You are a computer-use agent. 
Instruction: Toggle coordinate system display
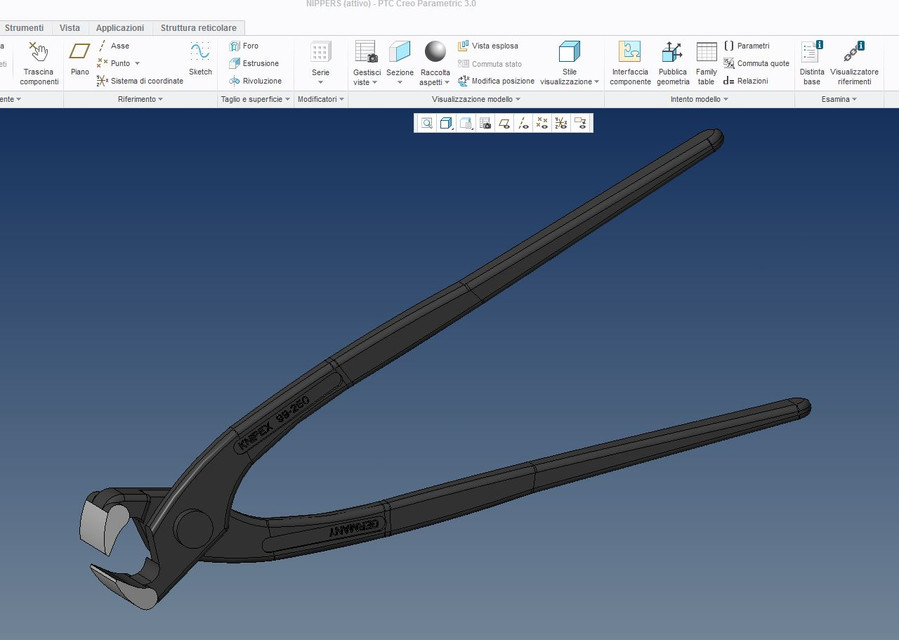coord(560,123)
